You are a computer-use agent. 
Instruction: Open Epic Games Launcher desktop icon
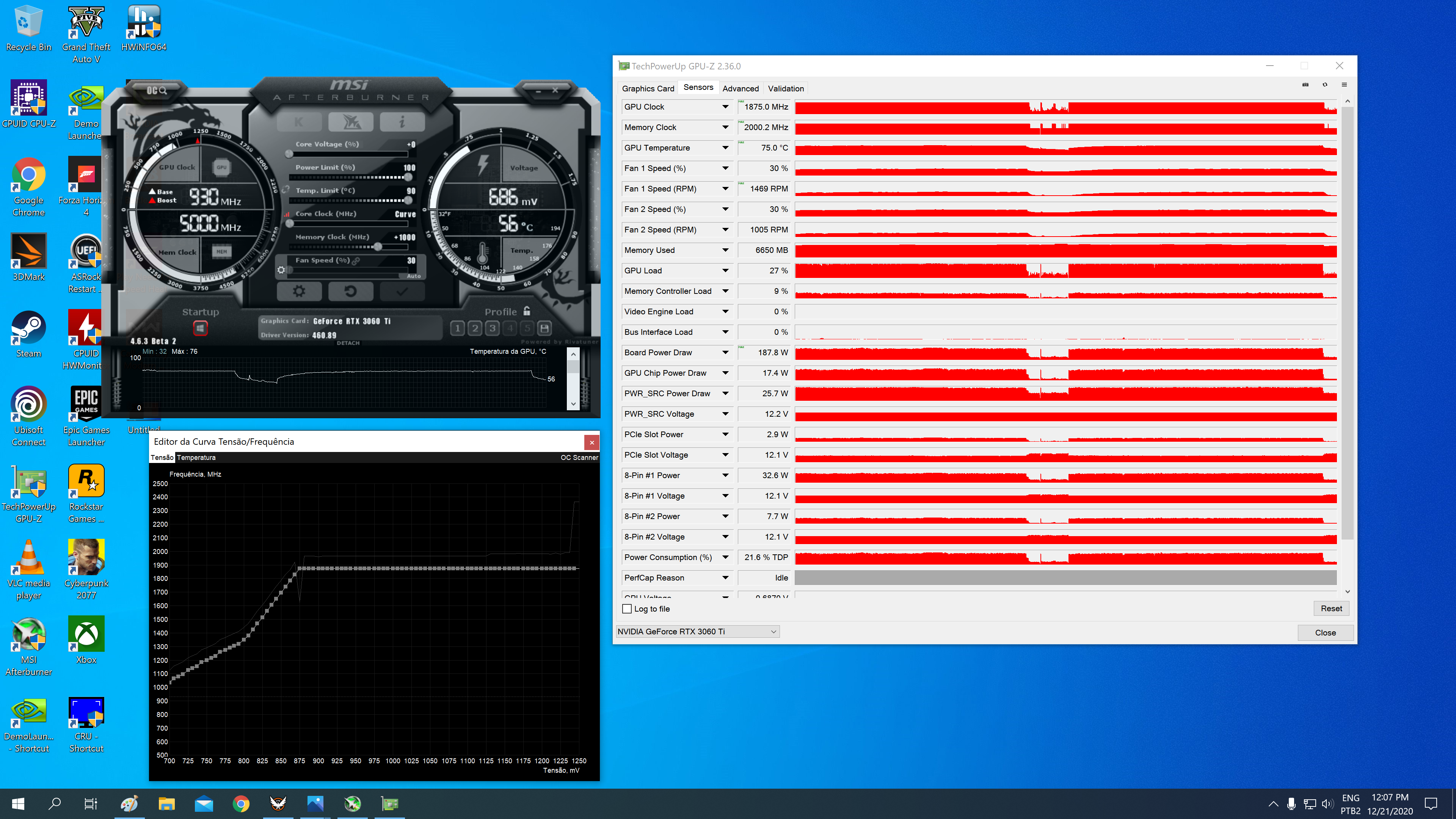point(86,417)
